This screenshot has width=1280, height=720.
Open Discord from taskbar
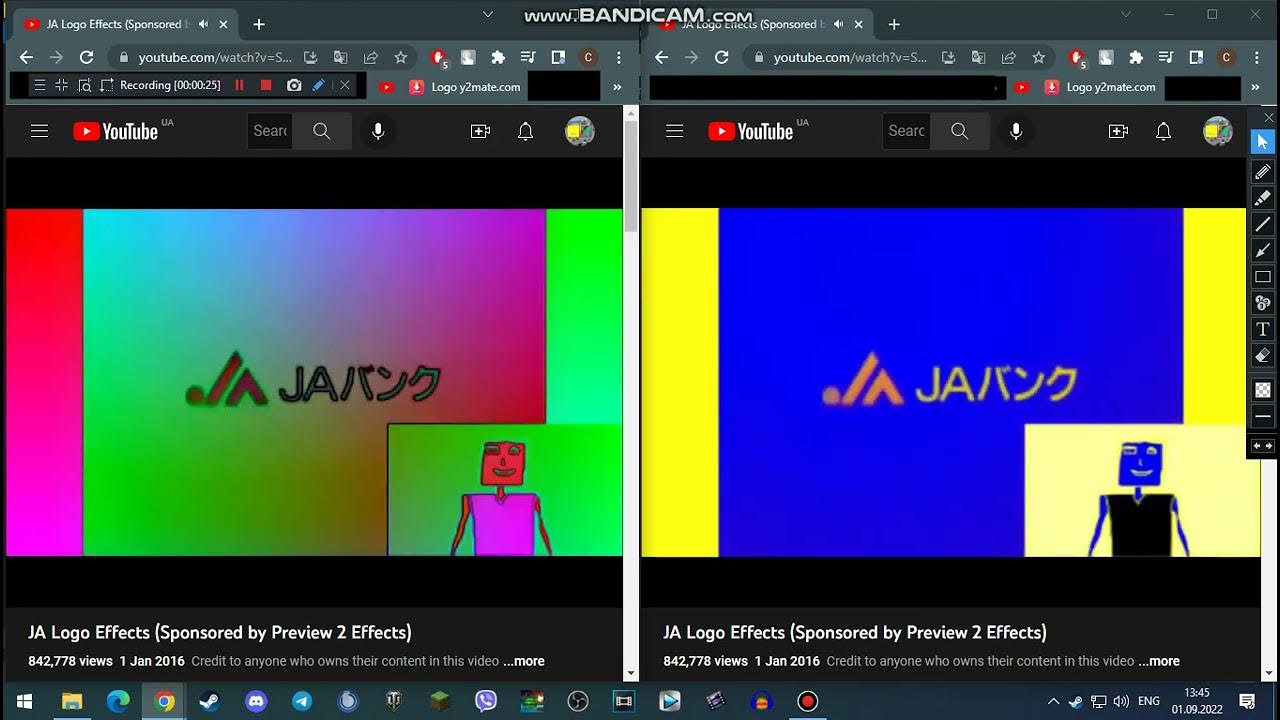[256, 701]
